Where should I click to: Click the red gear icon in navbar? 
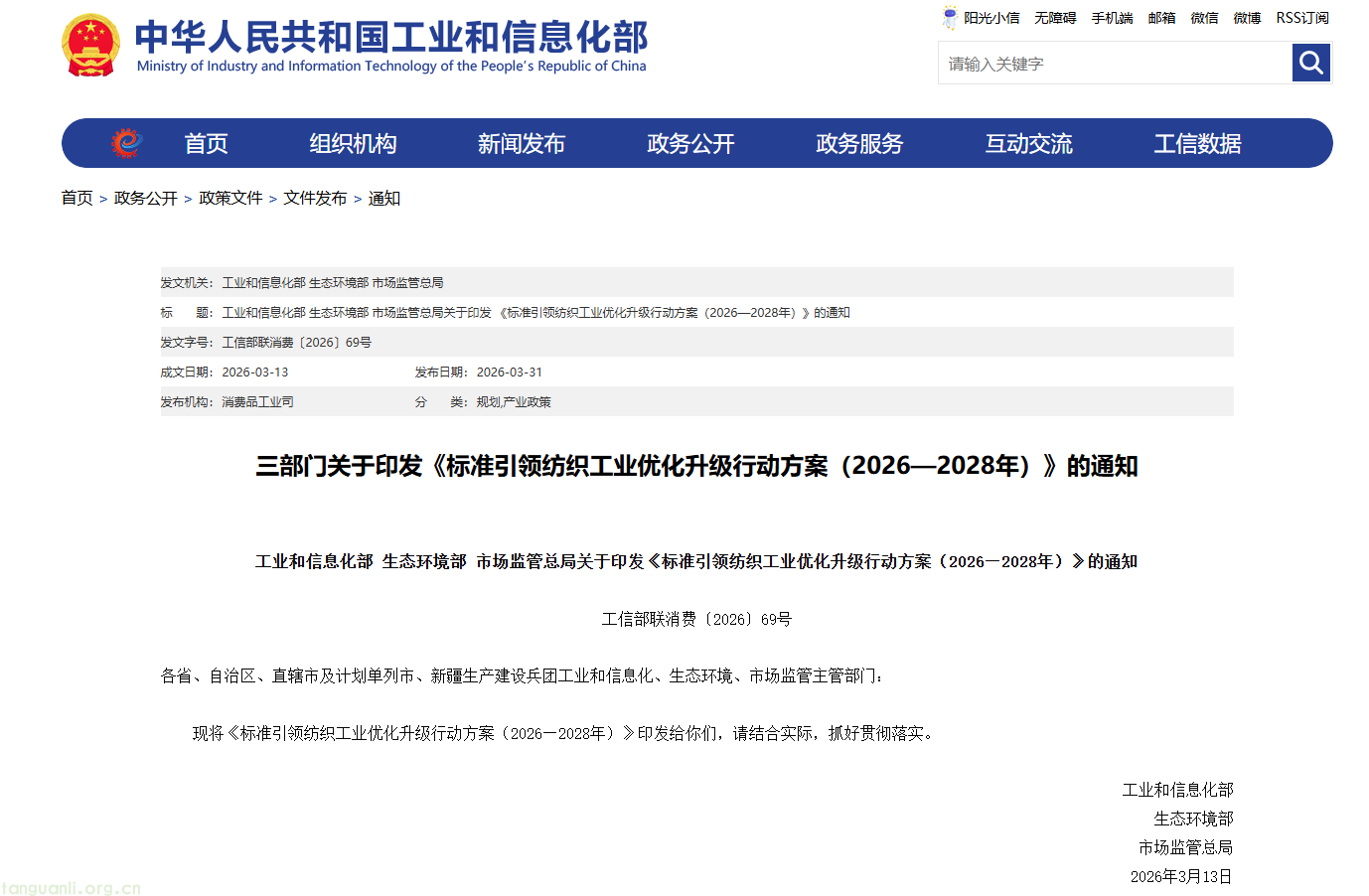tap(126, 143)
